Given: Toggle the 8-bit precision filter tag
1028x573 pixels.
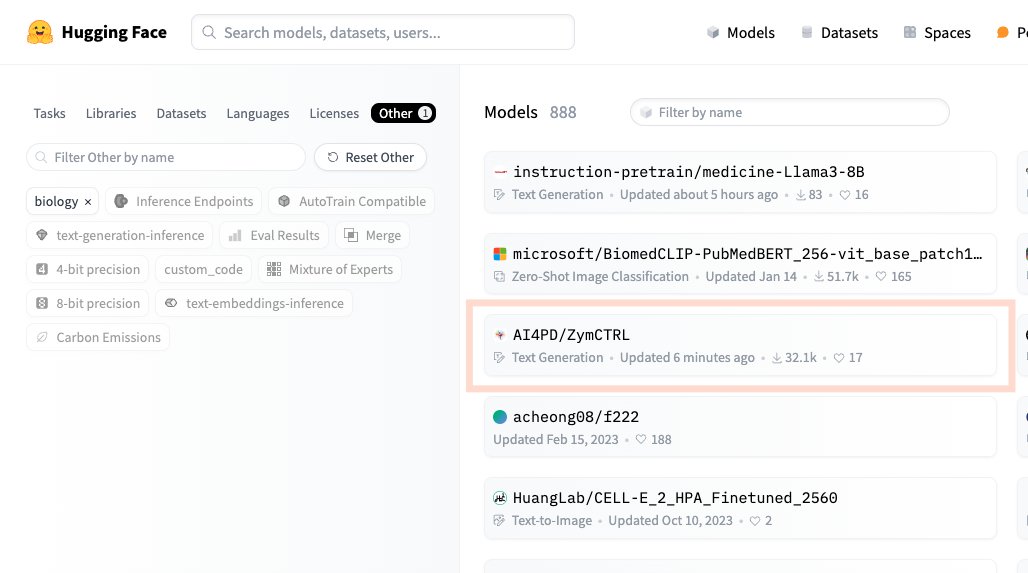Looking at the screenshot, I should (x=88, y=304).
